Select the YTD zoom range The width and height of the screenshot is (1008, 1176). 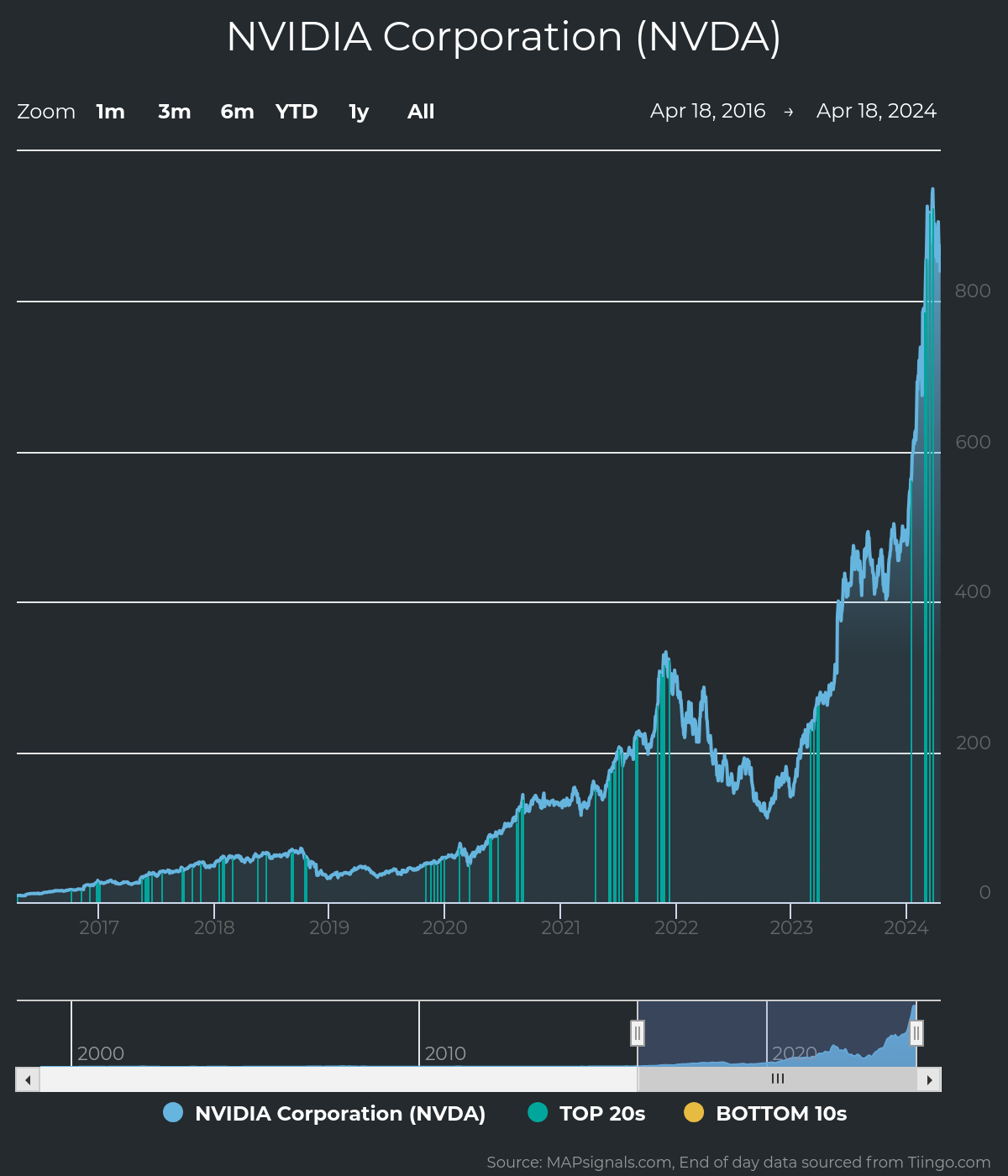[297, 112]
